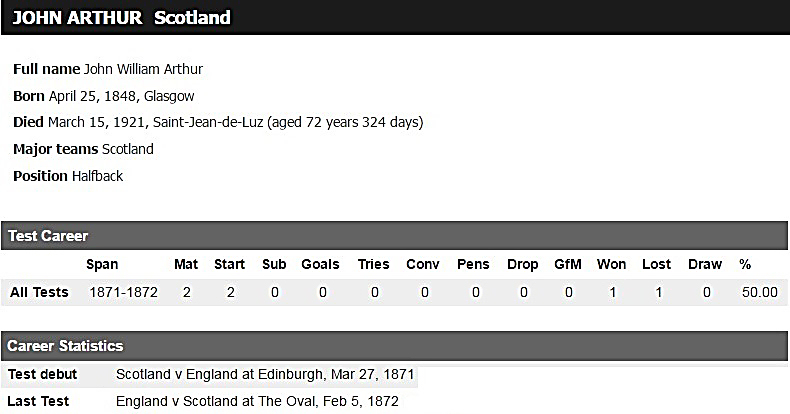The width and height of the screenshot is (790, 414).
Task: Select the Test Career section header
Action: click(x=48, y=236)
